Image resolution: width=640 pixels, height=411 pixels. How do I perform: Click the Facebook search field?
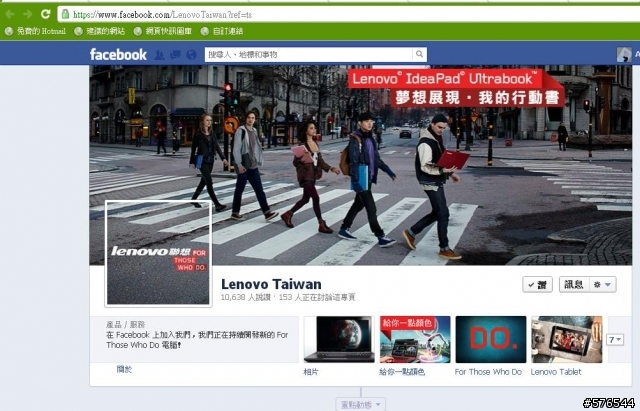click(309, 54)
